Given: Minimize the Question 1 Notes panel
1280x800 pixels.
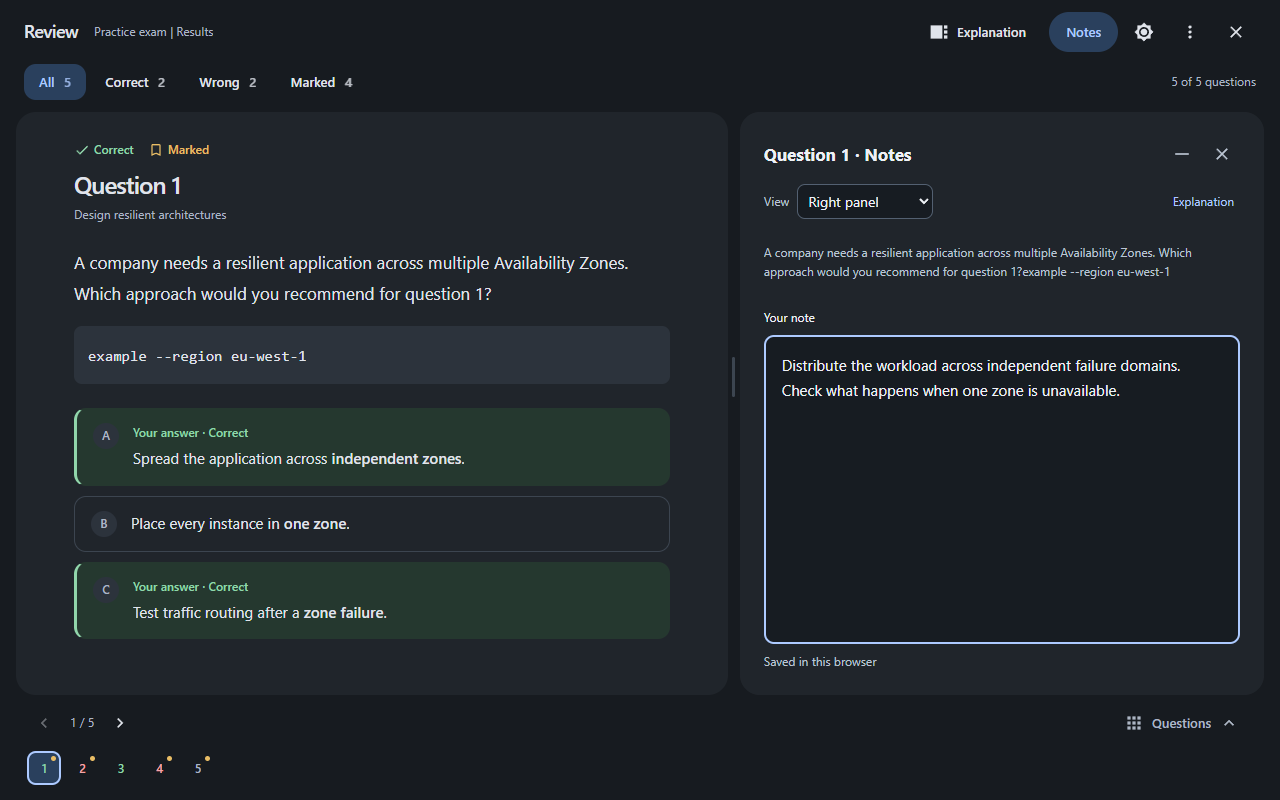Looking at the screenshot, I should (1182, 154).
